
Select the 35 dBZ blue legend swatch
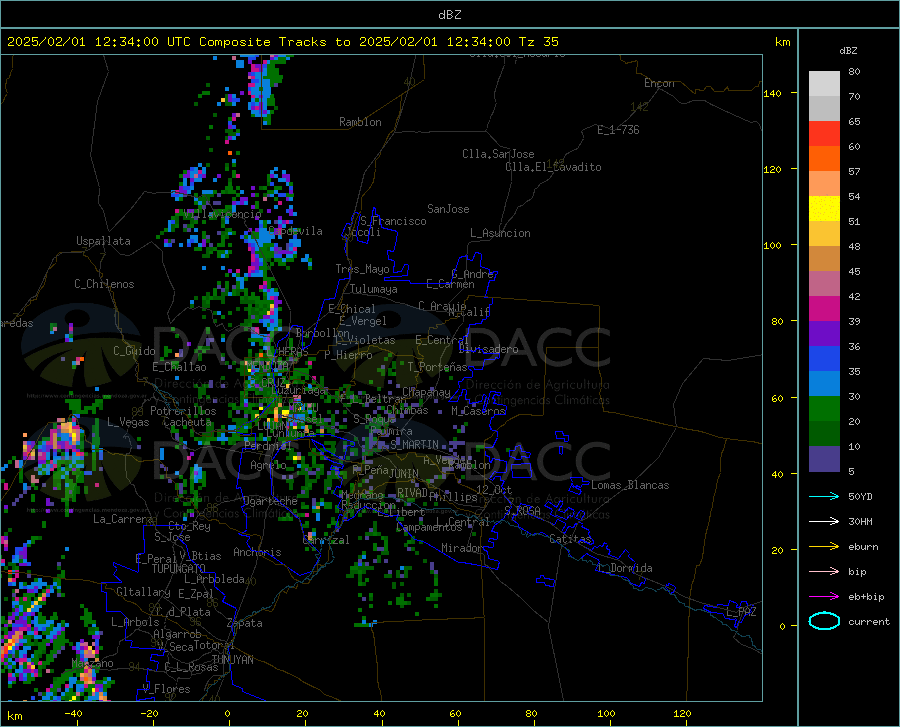point(824,359)
